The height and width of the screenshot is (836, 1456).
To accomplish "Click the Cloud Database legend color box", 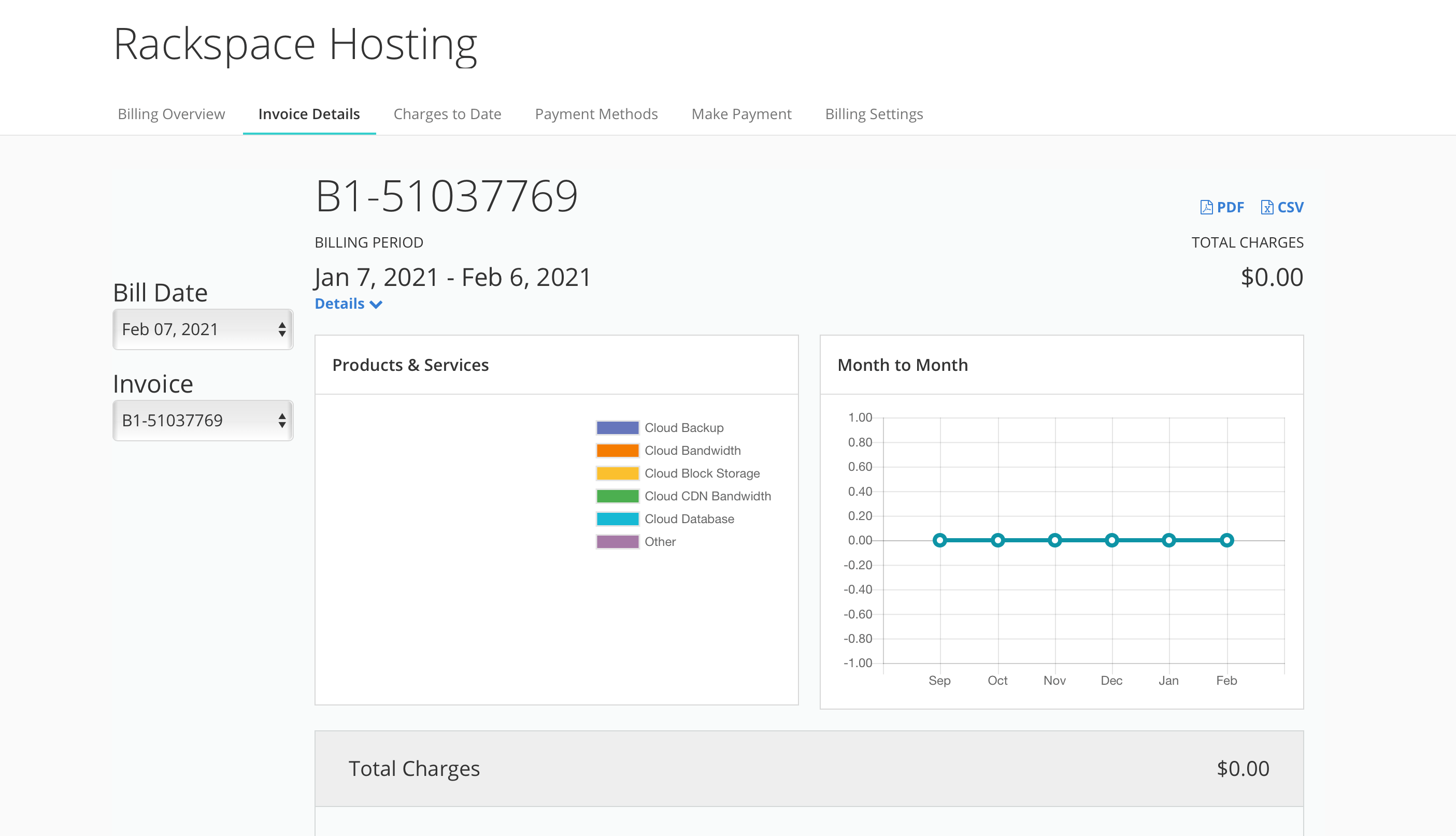I will click(617, 518).
